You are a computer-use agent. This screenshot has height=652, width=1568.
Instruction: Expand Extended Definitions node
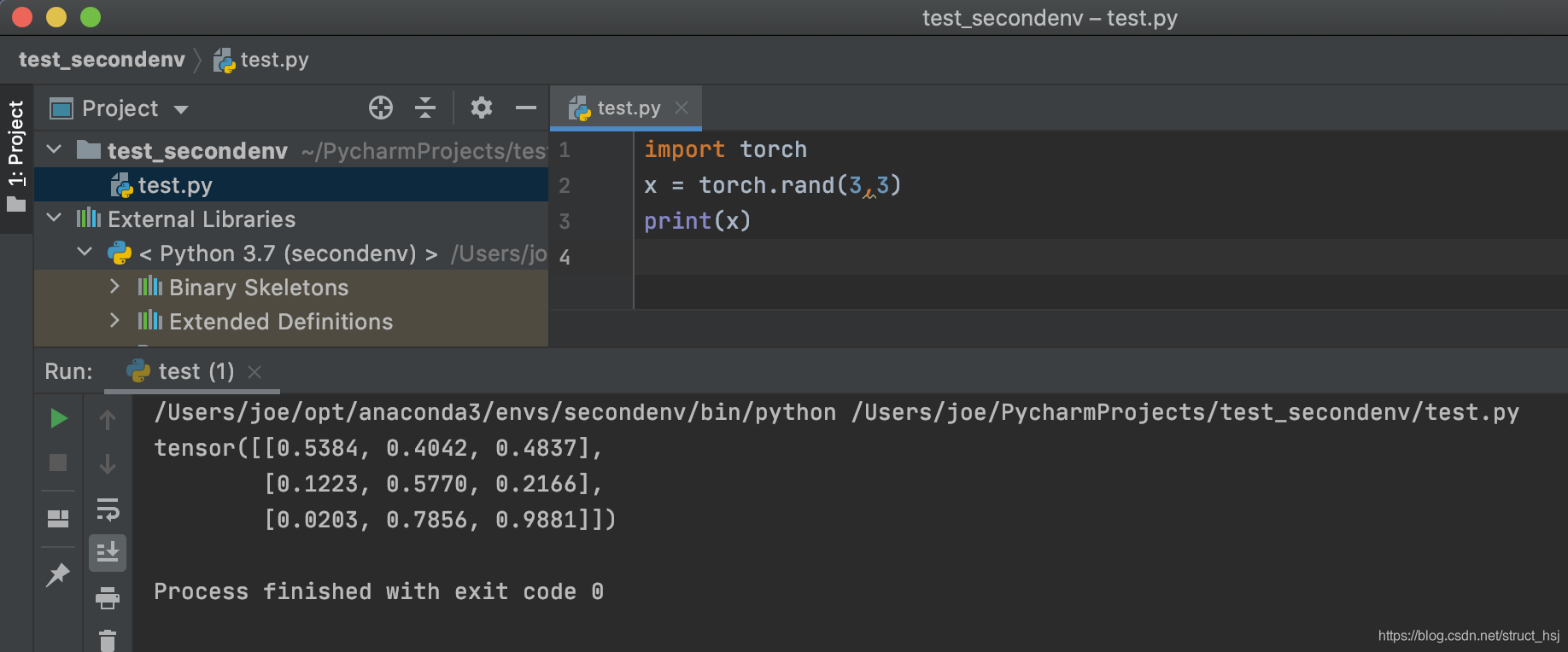pos(115,321)
